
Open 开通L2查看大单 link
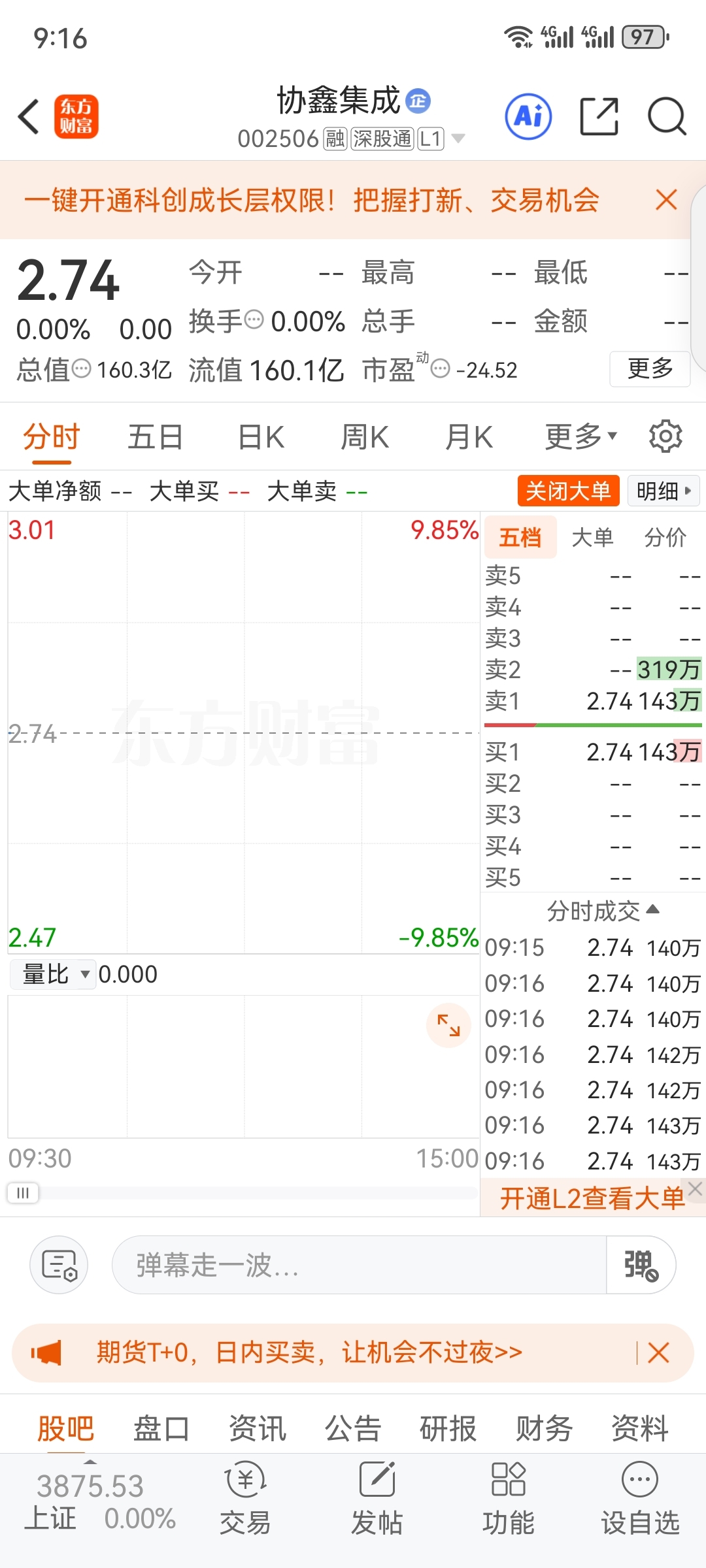592,1198
